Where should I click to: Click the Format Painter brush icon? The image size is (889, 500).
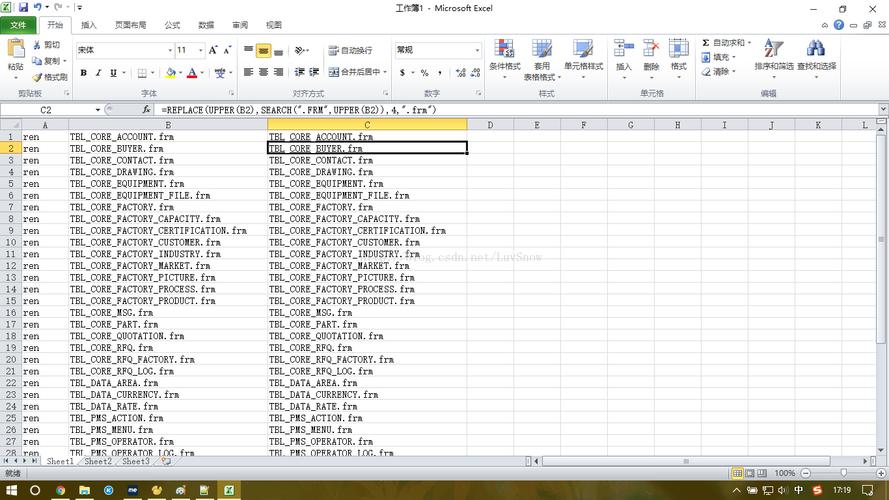click(x=37, y=77)
